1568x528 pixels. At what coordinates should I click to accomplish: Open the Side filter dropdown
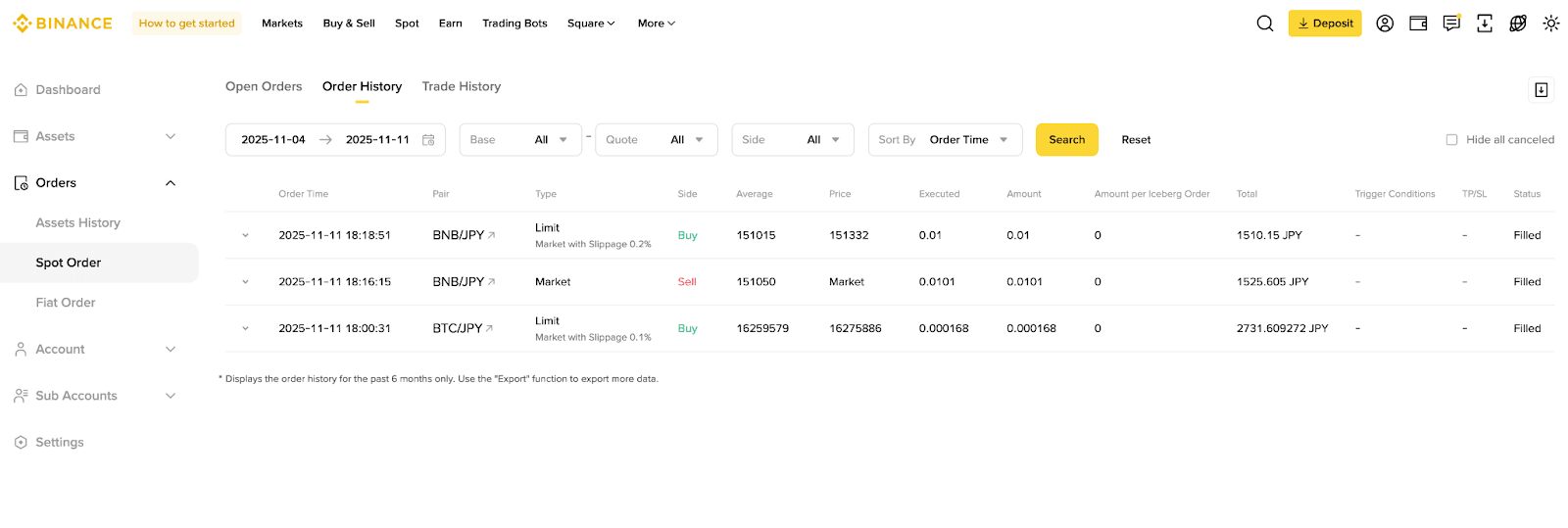point(793,140)
